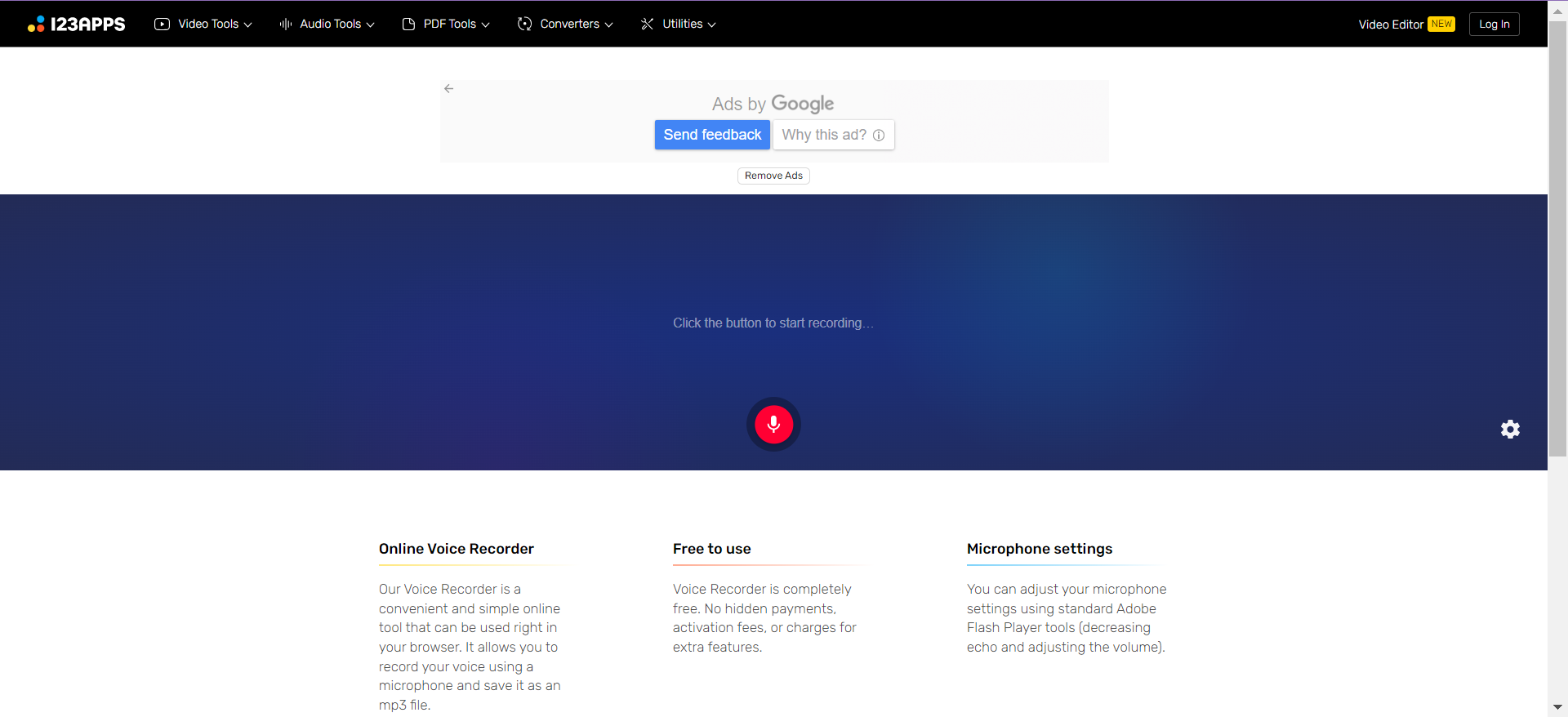
Task: Click the Audio Tools waveform icon
Action: (285, 24)
